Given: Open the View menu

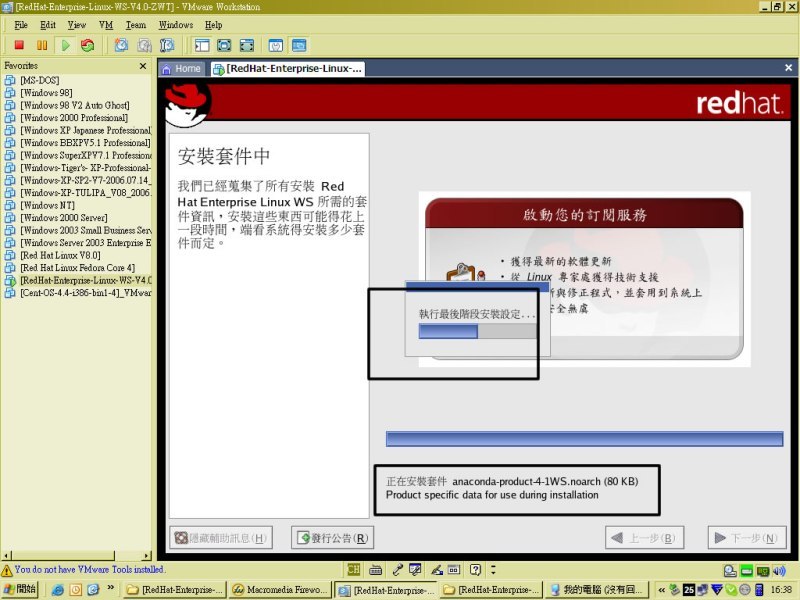Looking at the screenshot, I should click(x=77, y=25).
